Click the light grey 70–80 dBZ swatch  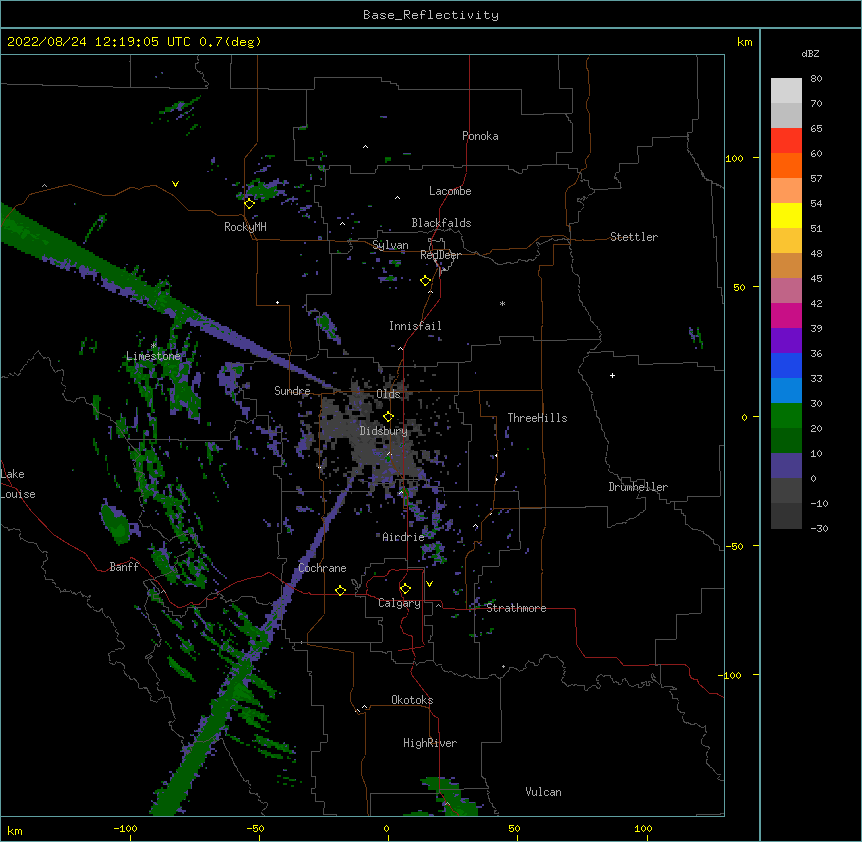point(786,91)
